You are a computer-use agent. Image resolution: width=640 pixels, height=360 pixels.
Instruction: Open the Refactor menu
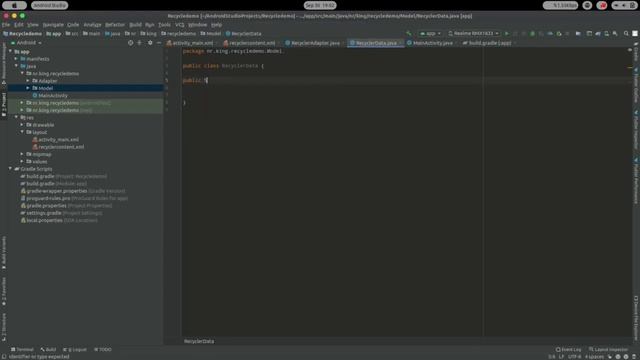(115, 24)
